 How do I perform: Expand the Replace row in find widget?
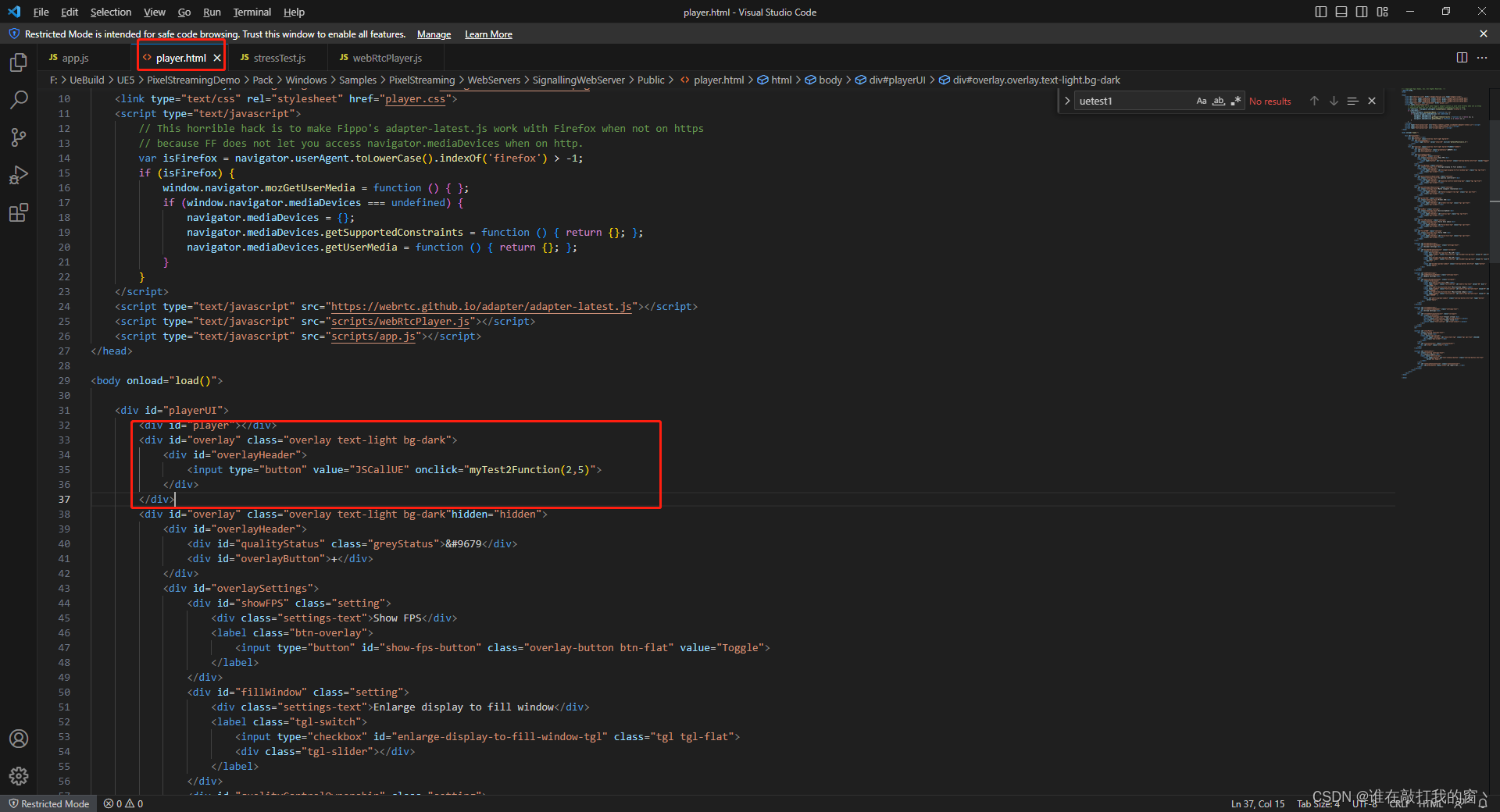(x=1067, y=101)
